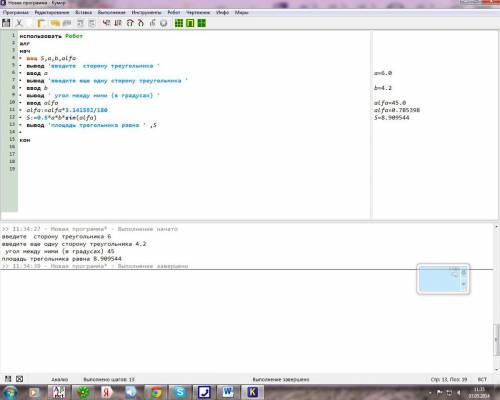Click code line 12 with S formula
The width and height of the screenshot is (500, 400).
click(x=61, y=117)
